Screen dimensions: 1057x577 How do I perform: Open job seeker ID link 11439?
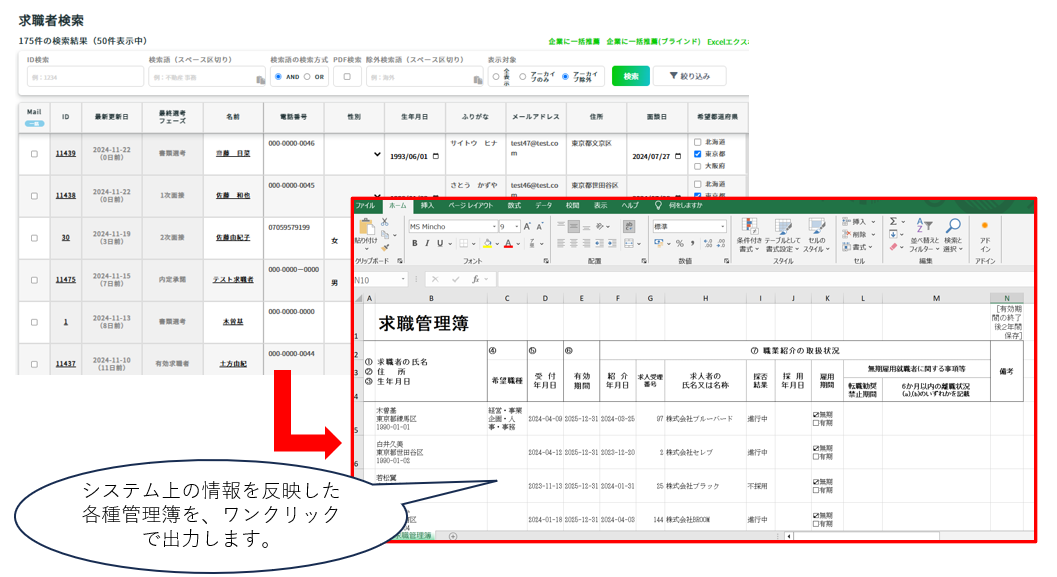[66, 154]
